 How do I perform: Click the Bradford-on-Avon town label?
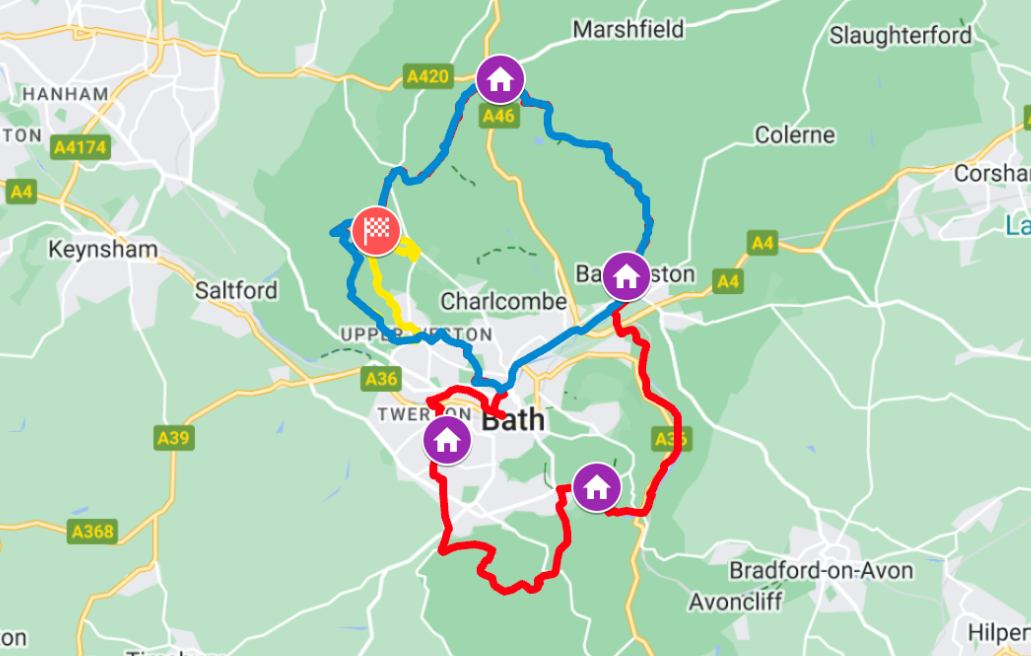[x=821, y=570]
